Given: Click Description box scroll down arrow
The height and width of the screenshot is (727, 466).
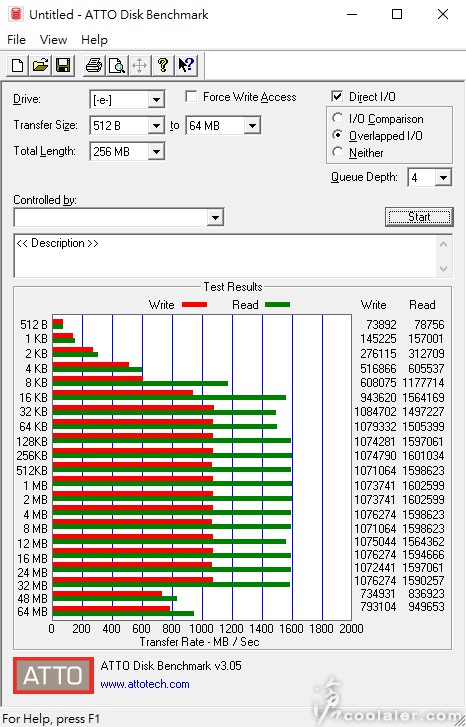Looking at the screenshot, I should point(443,268).
